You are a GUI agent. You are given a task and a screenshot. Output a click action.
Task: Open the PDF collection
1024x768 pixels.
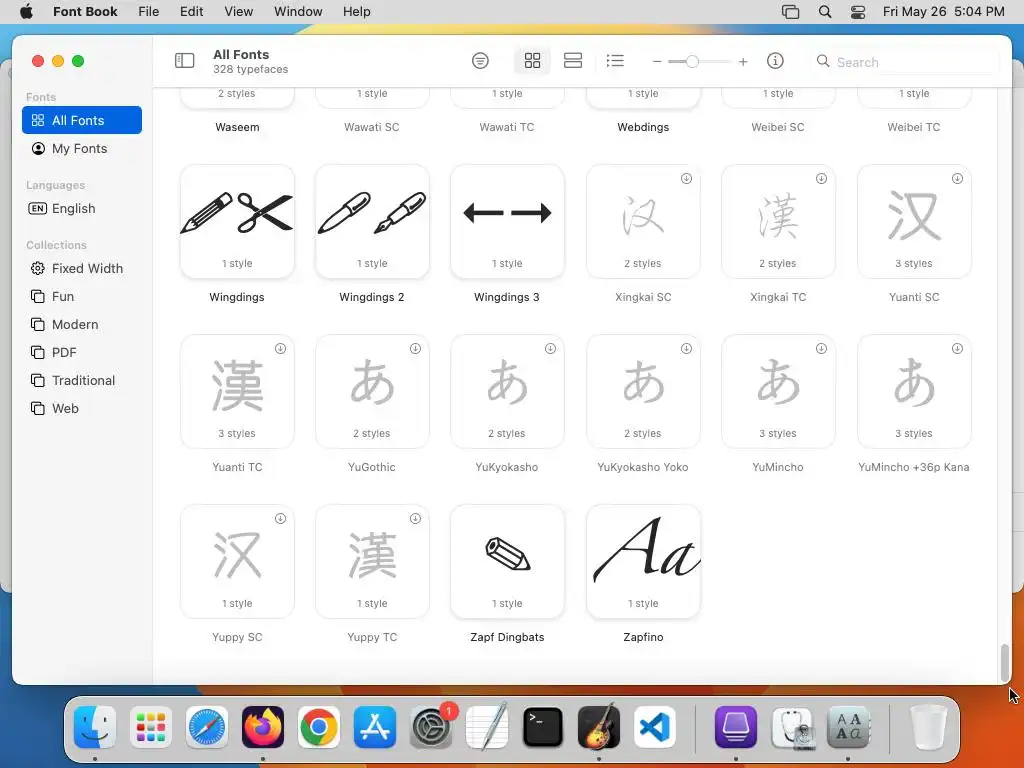[x=82, y=353]
